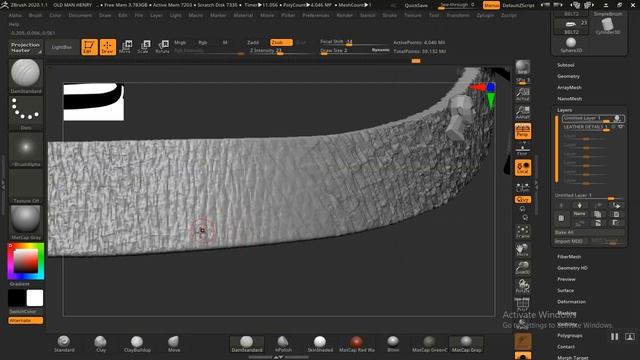The height and width of the screenshot is (360, 640).
Task: Toggle Draw mode button
Action: 107,47
